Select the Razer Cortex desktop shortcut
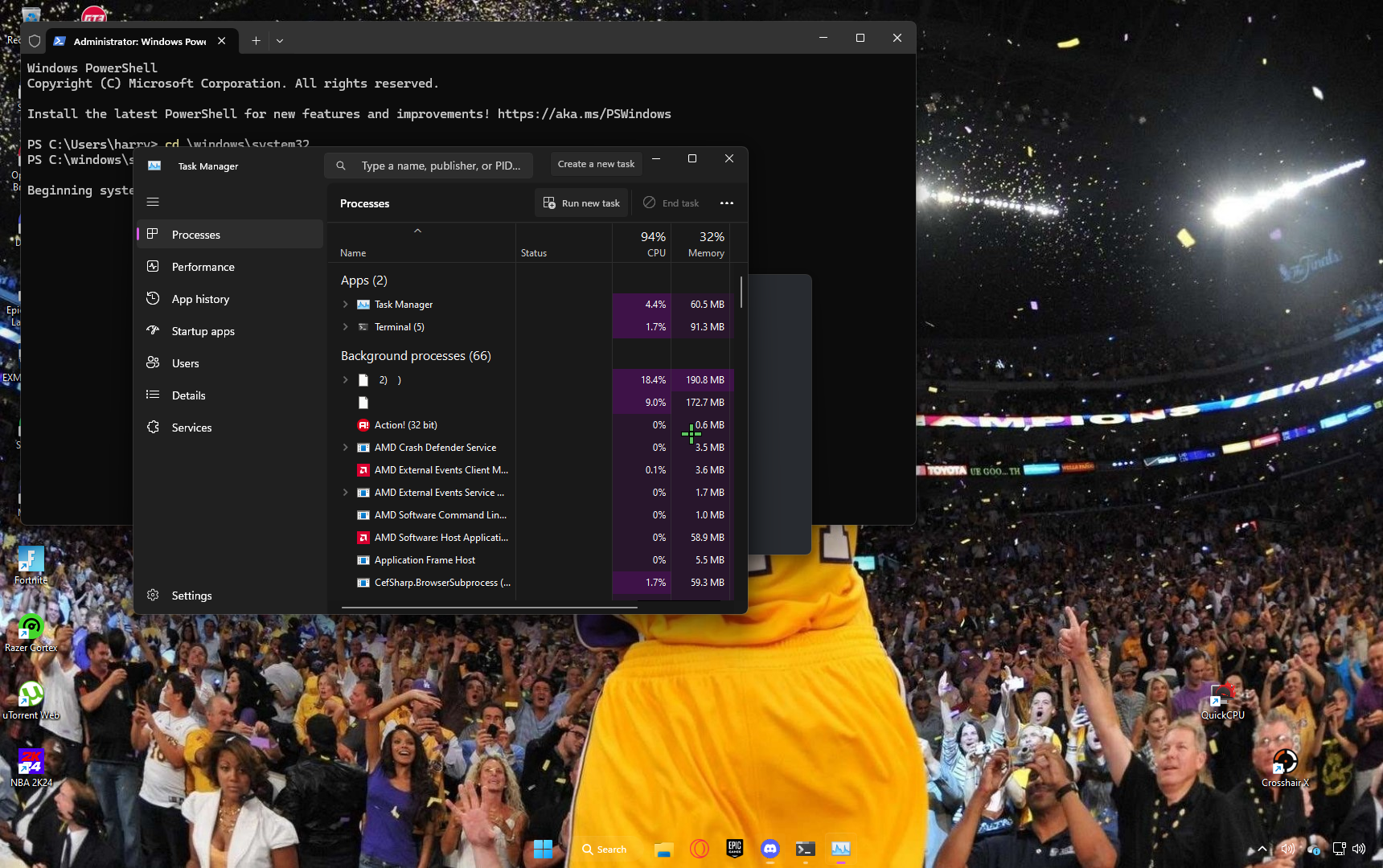This screenshot has width=1383, height=868. pos(31,633)
